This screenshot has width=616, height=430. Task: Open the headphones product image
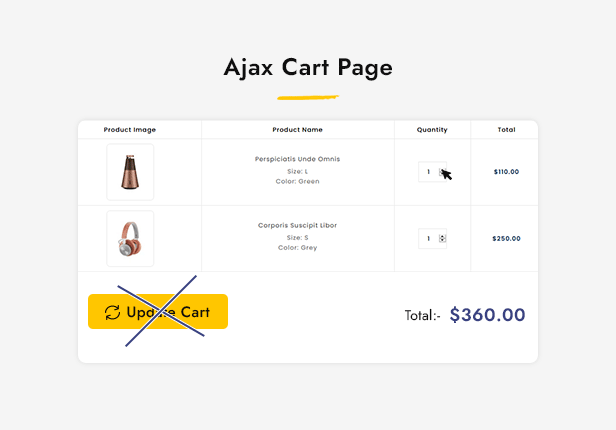pyautogui.click(x=130, y=239)
